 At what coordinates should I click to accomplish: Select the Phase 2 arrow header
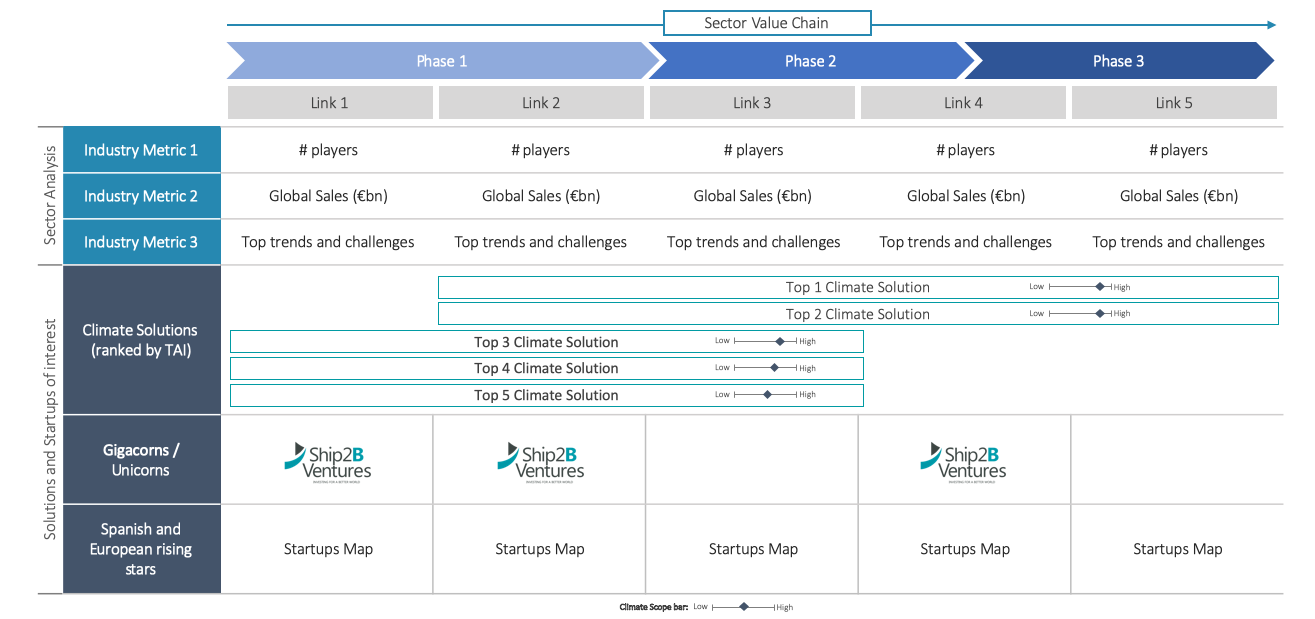coord(810,61)
